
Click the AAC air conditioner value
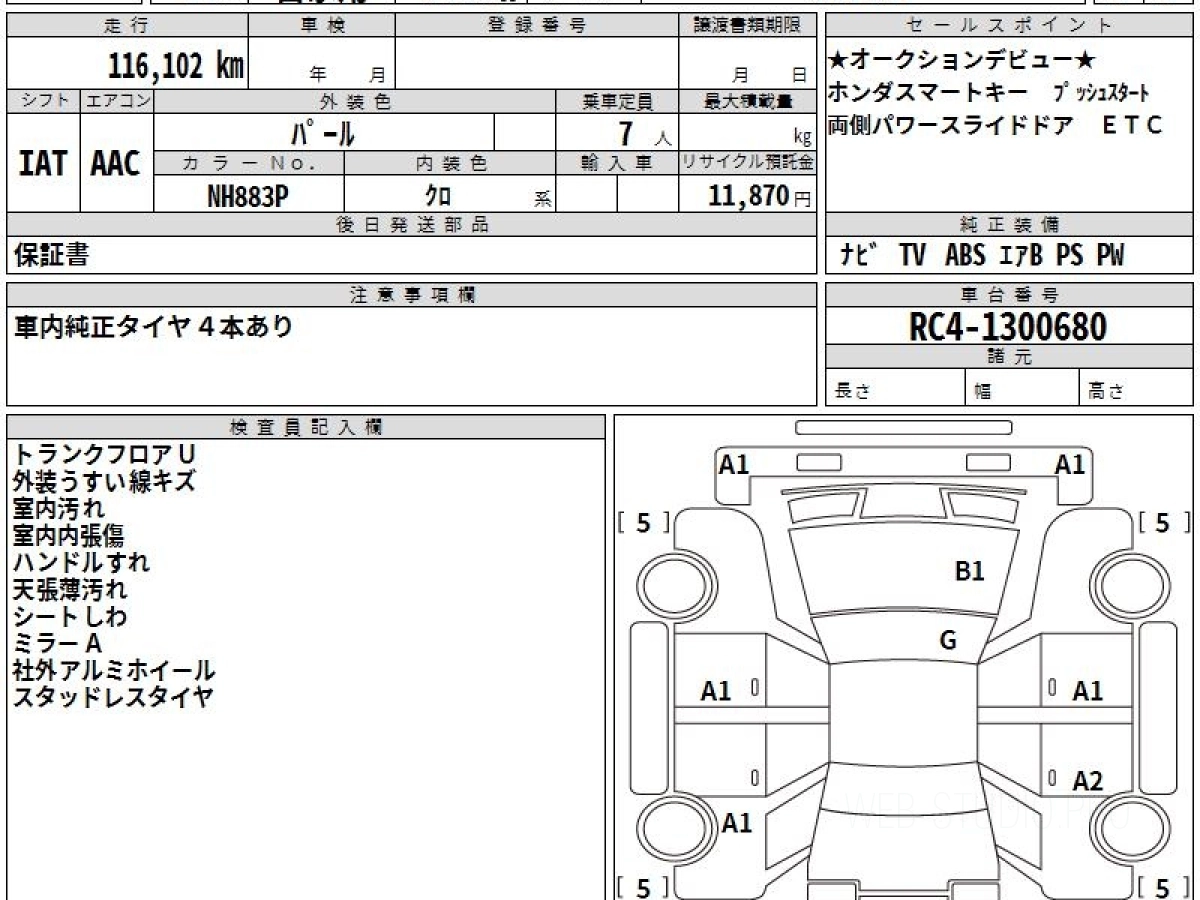116,163
